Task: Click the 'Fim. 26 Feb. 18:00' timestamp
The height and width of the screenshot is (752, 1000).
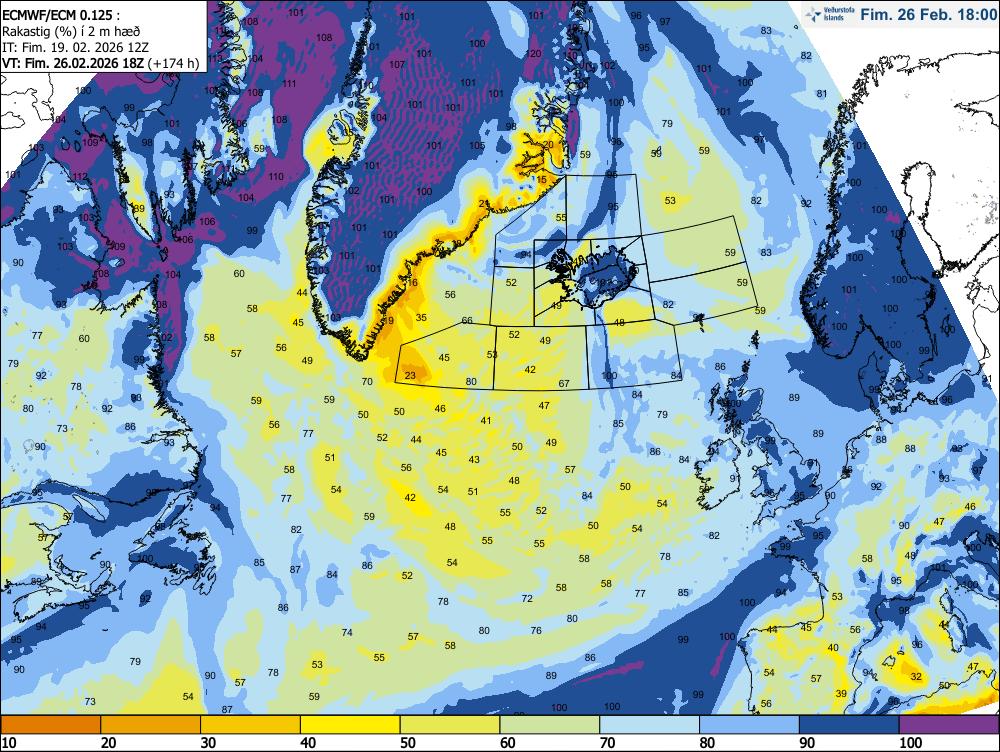Action: tap(928, 14)
